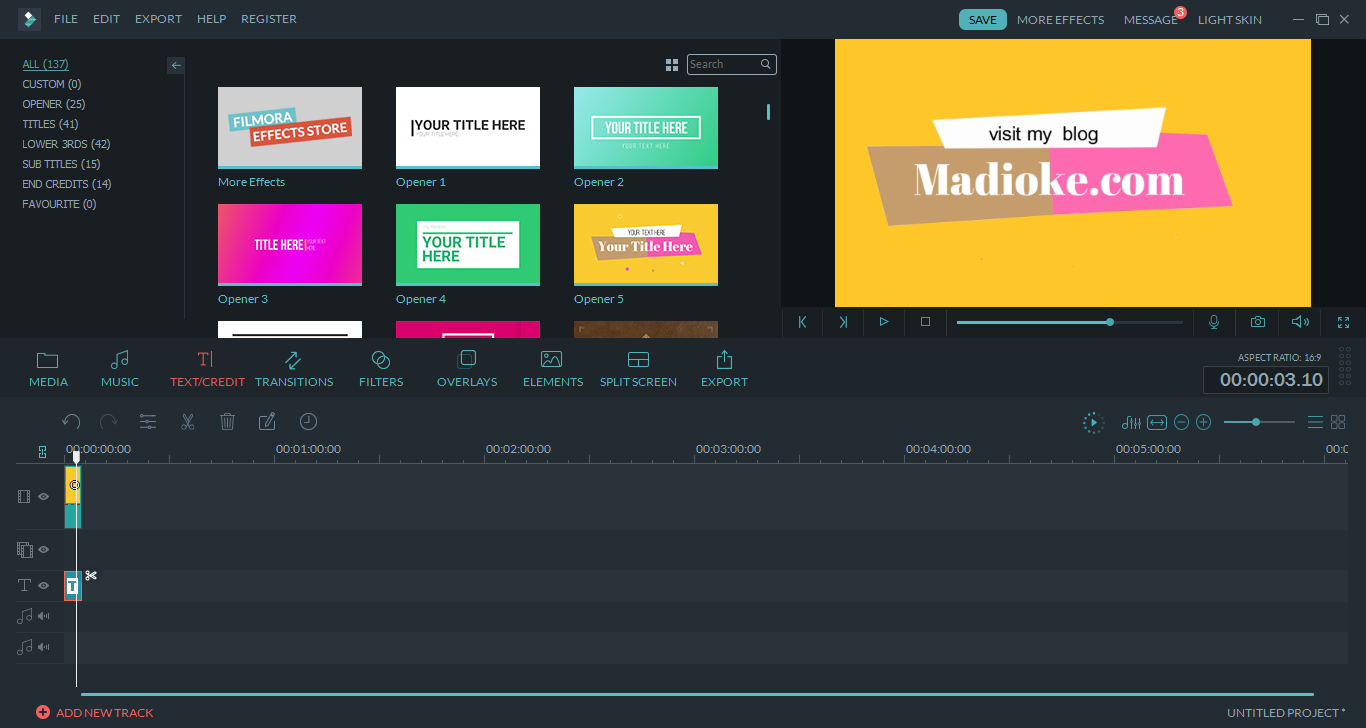Take a snapshot with camera icon
Viewport: 1366px width, 728px height.
pos(1257,322)
